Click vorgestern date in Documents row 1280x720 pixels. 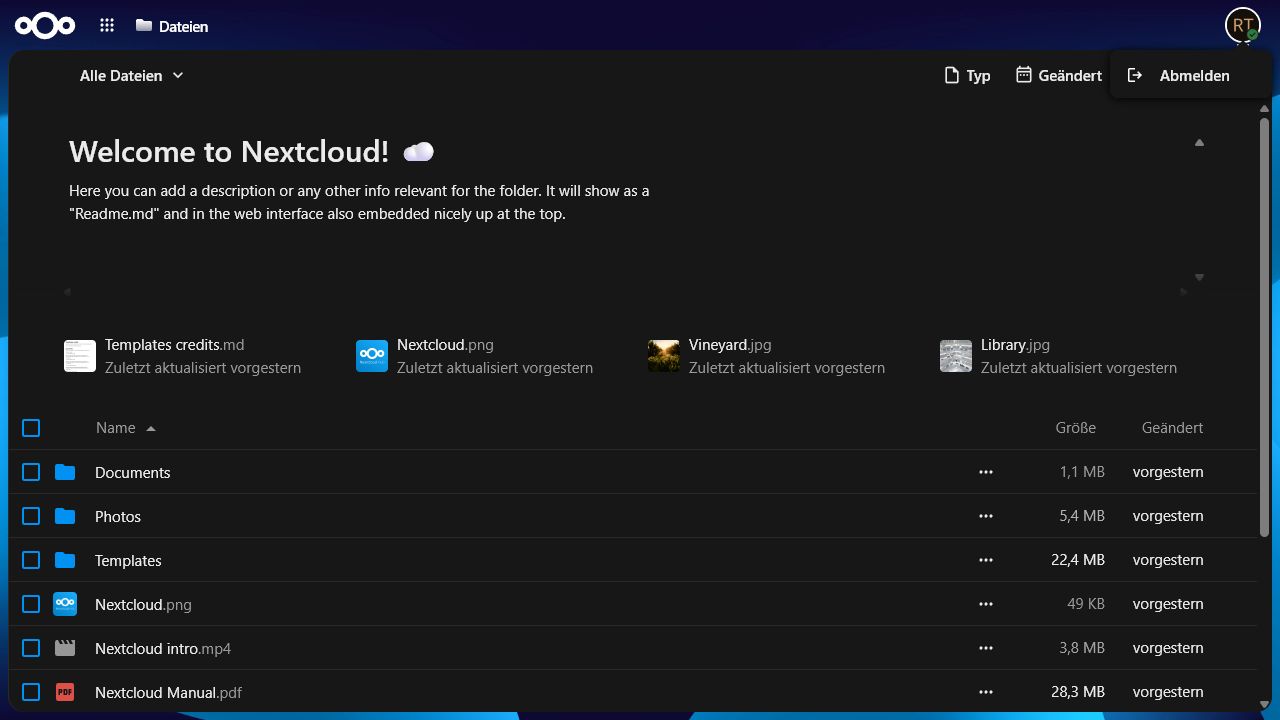tap(1168, 472)
